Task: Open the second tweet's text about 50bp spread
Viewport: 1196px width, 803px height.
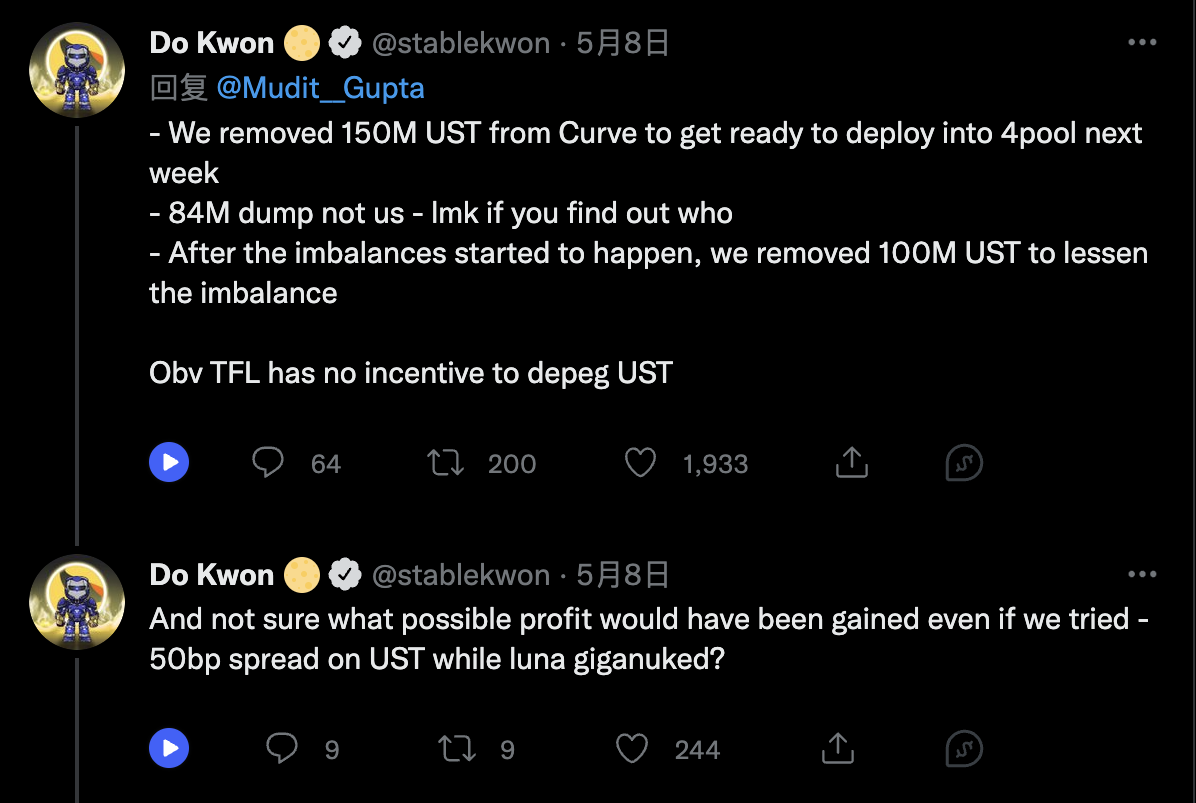Action: pyautogui.click(x=648, y=639)
